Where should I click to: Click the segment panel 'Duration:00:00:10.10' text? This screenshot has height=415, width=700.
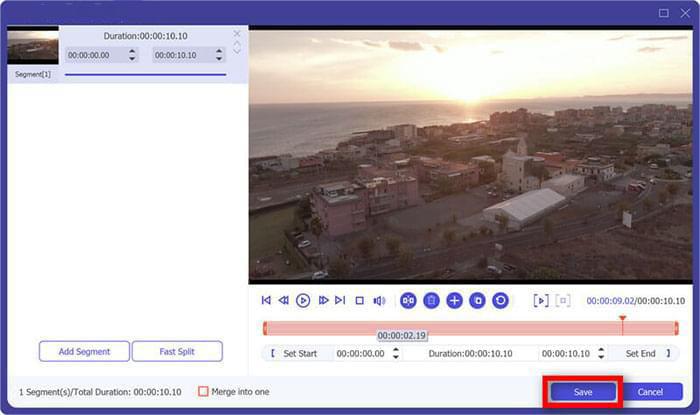click(146, 36)
